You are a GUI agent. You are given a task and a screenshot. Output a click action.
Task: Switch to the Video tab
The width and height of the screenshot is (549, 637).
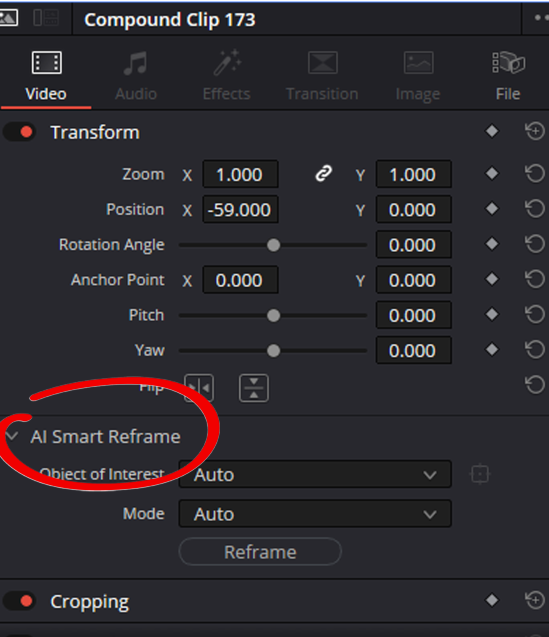tap(46, 76)
